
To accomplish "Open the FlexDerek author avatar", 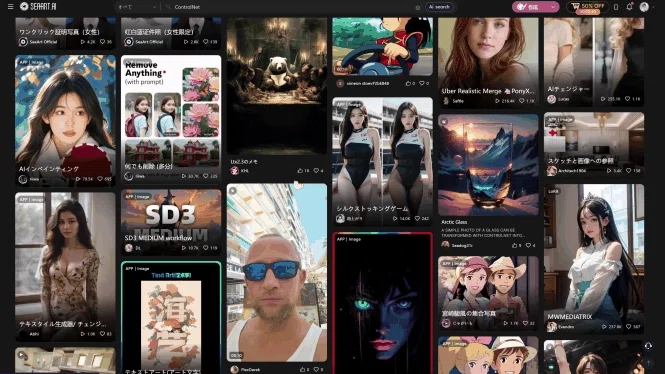I will coord(234,369).
